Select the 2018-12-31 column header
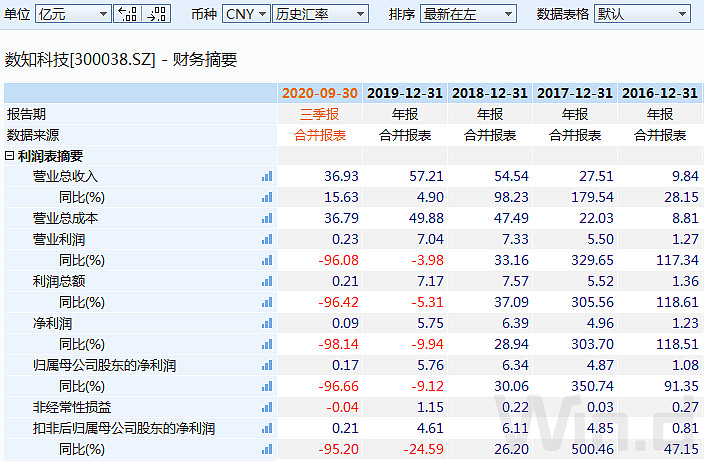Screen dimensions: 704x461 click(x=490, y=93)
